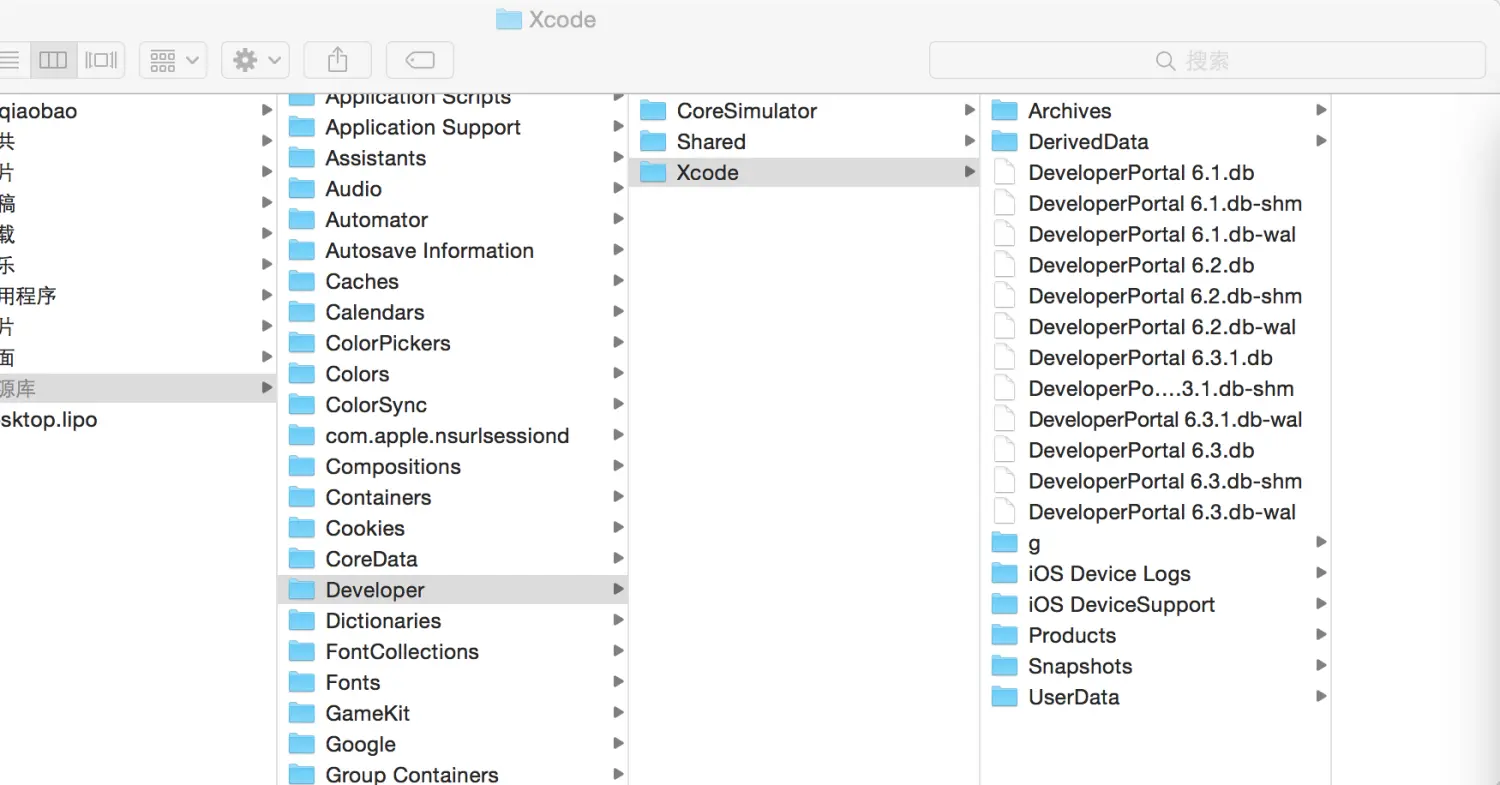Select the CoreSimulator folder icon
This screenshot has height=785, width=1500.
(653, 112)
